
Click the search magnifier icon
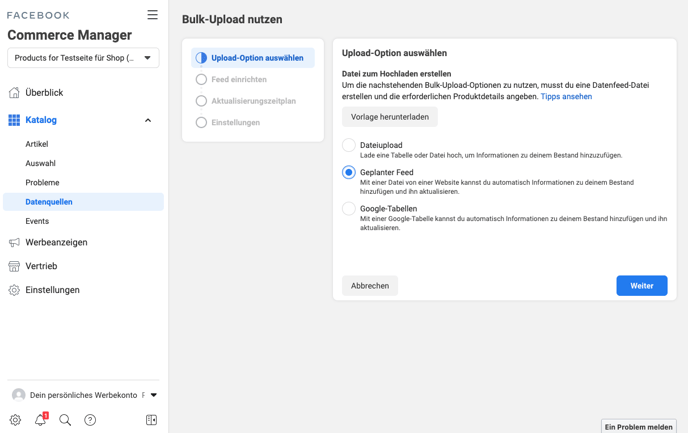pos(65,420)
